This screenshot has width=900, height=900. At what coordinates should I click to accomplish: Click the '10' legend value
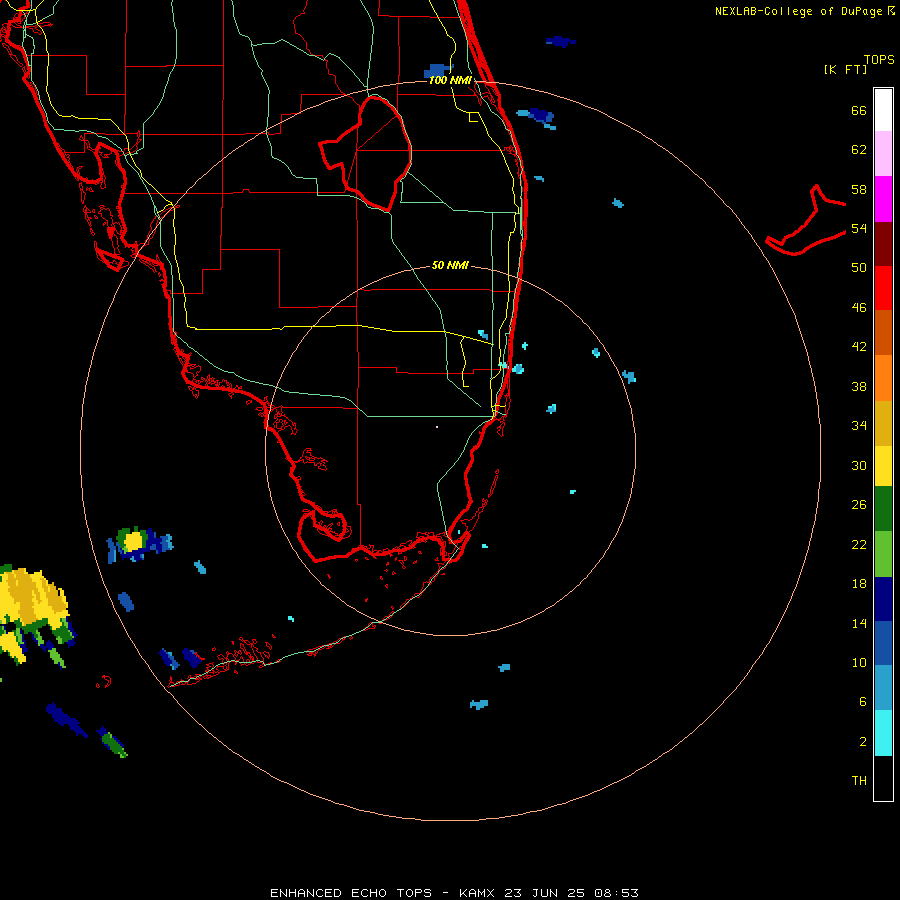tap(859, 663)
